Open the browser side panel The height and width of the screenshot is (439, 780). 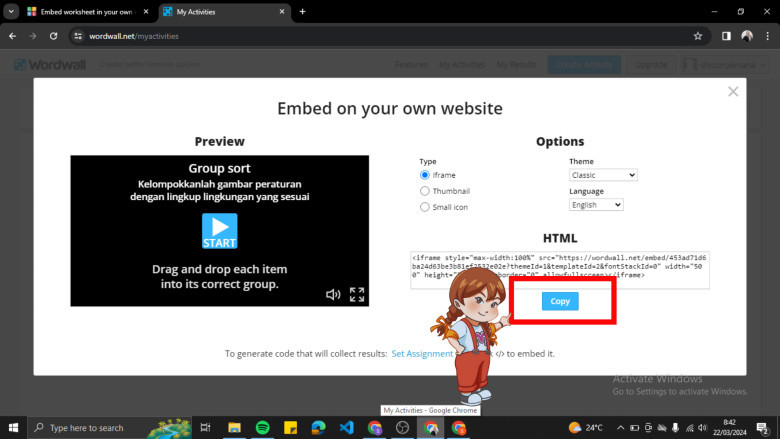tap(726, 36)
